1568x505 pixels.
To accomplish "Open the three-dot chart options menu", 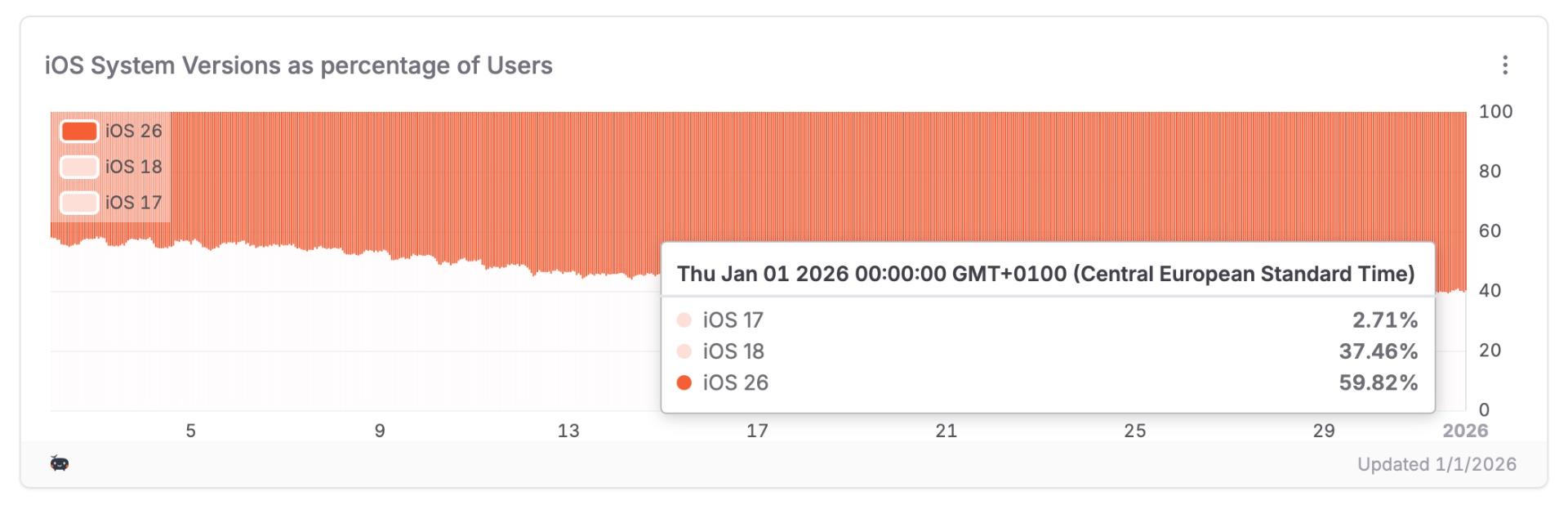I will point(1504,65).
